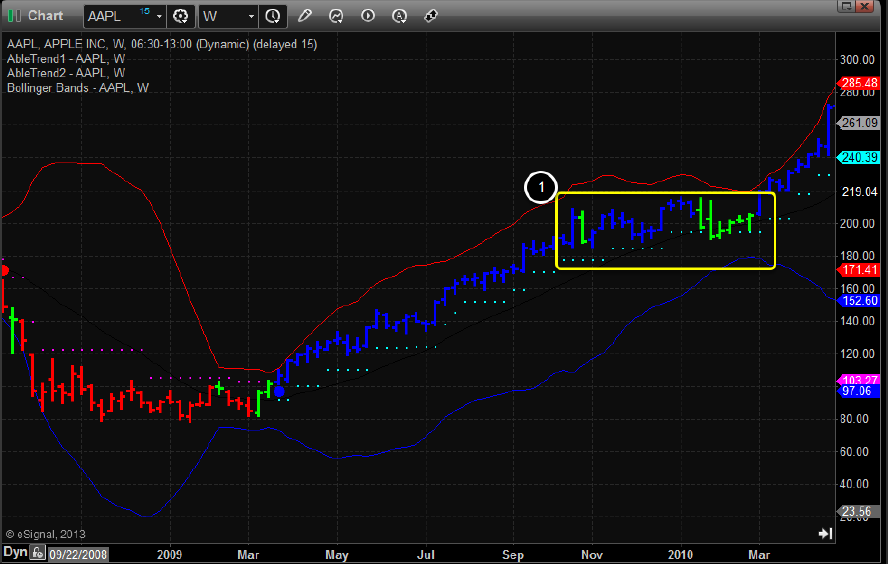Click the Nov time axis label

[x=592, y=554]
